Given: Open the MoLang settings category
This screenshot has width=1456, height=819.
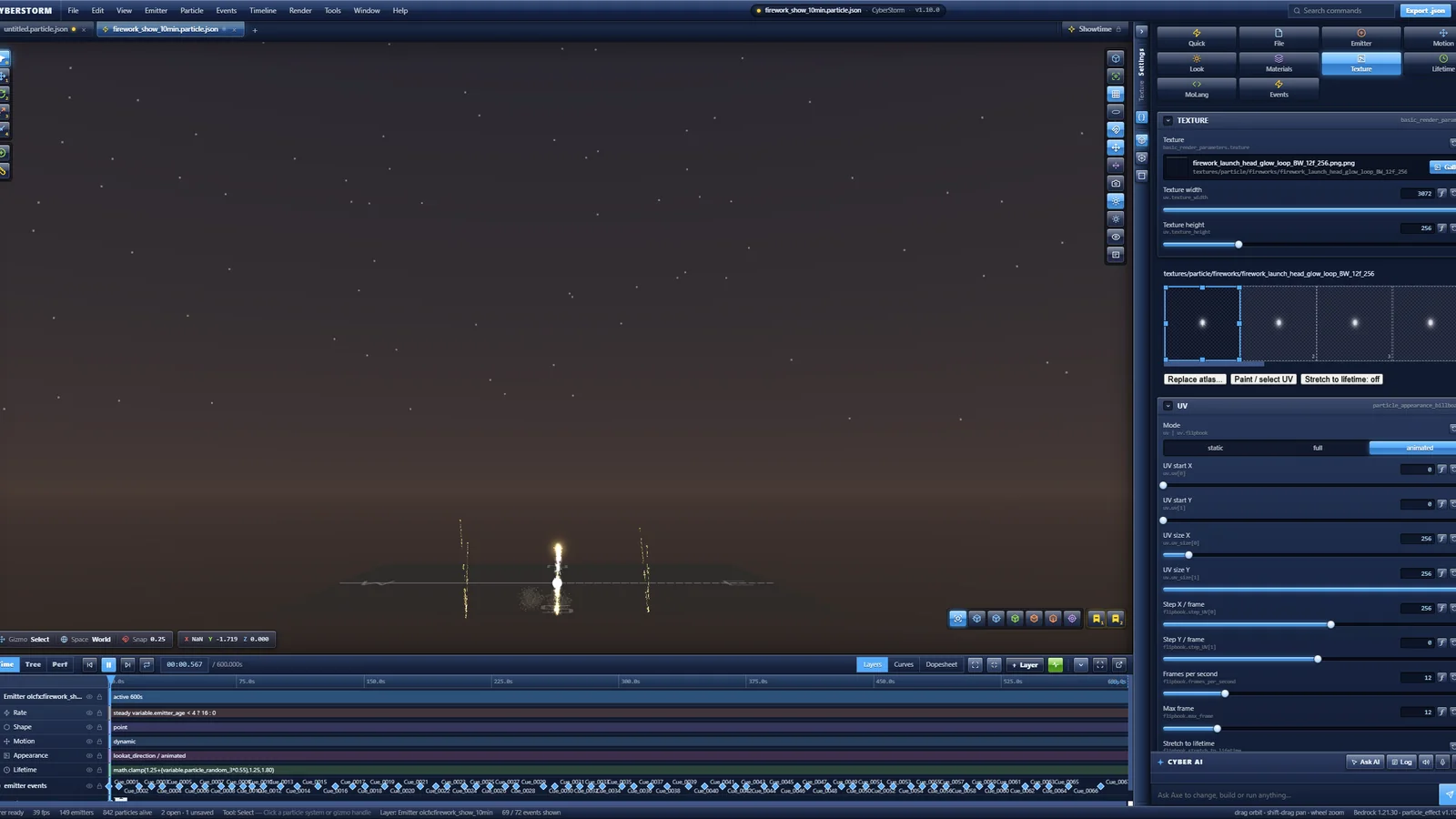Looking at the screenshot, I should point(1197,89).
